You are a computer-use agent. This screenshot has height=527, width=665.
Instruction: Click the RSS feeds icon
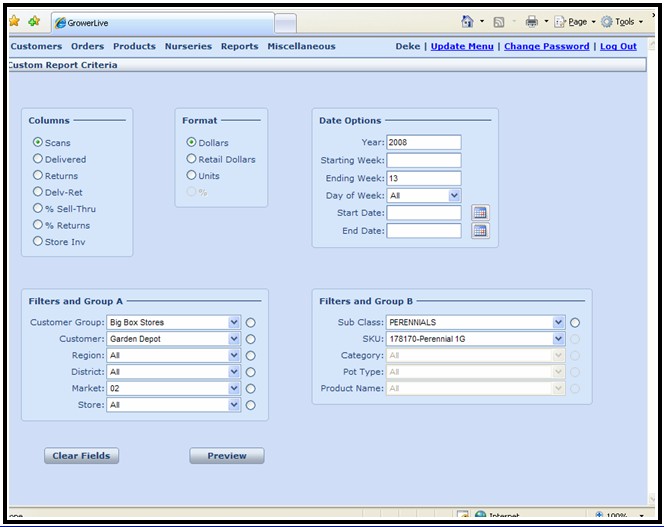(x=498, y=21)
